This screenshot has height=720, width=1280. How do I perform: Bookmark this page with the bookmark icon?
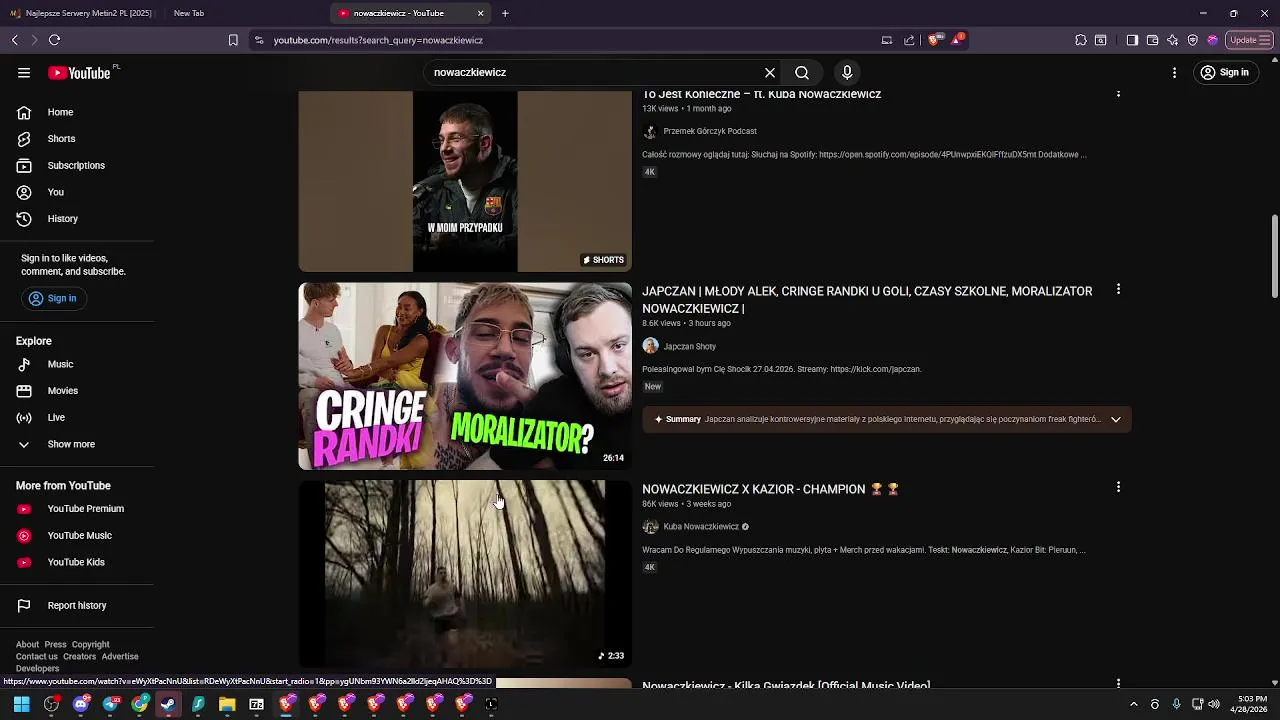click(x=233, y=40)
